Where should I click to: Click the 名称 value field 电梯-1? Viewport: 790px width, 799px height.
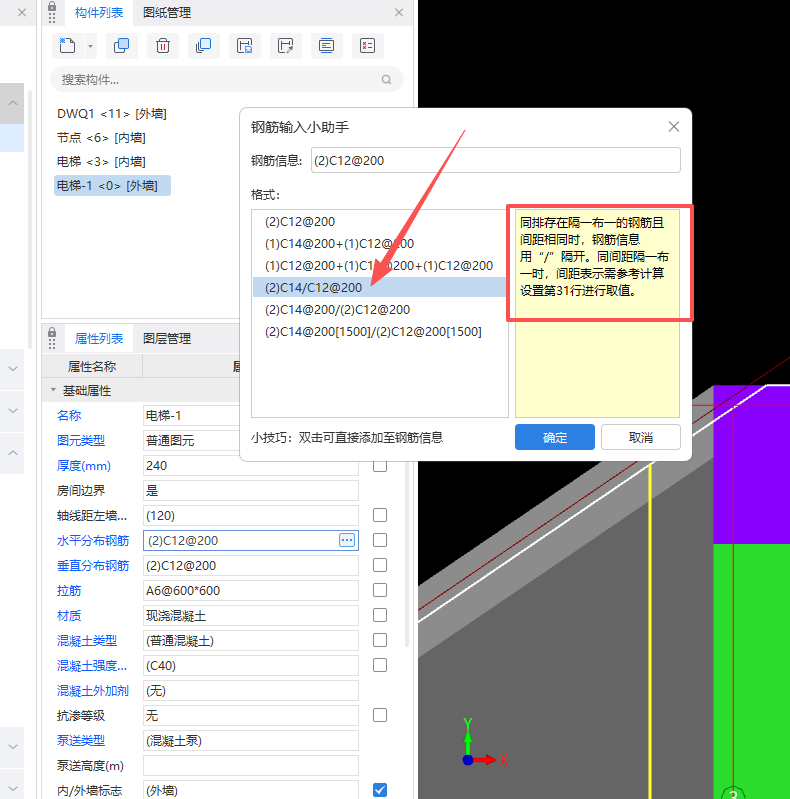click(x=191, y=416)
